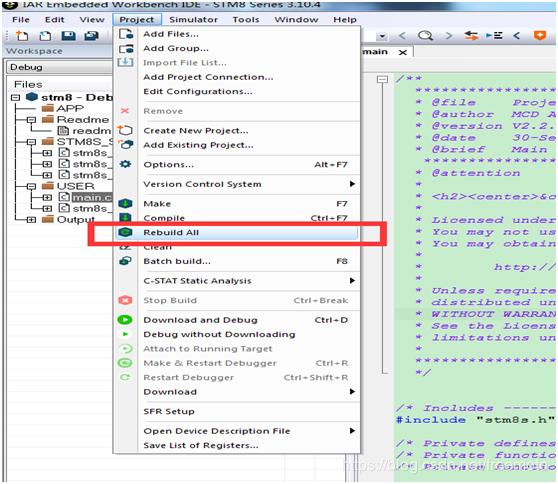
Task: Select SFR Setup entry
Action: [x=237, y=411]
